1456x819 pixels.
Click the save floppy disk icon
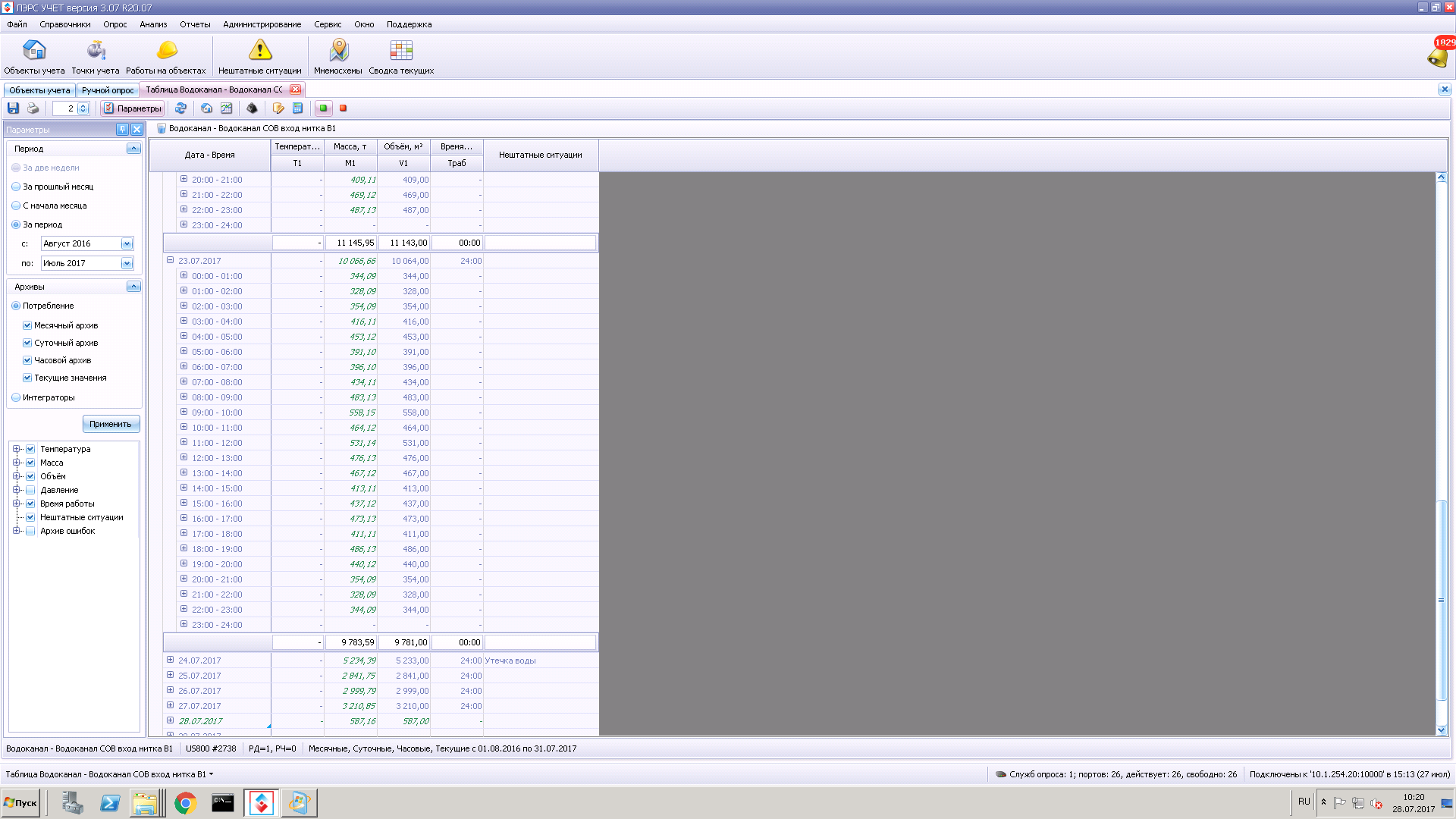13,108
